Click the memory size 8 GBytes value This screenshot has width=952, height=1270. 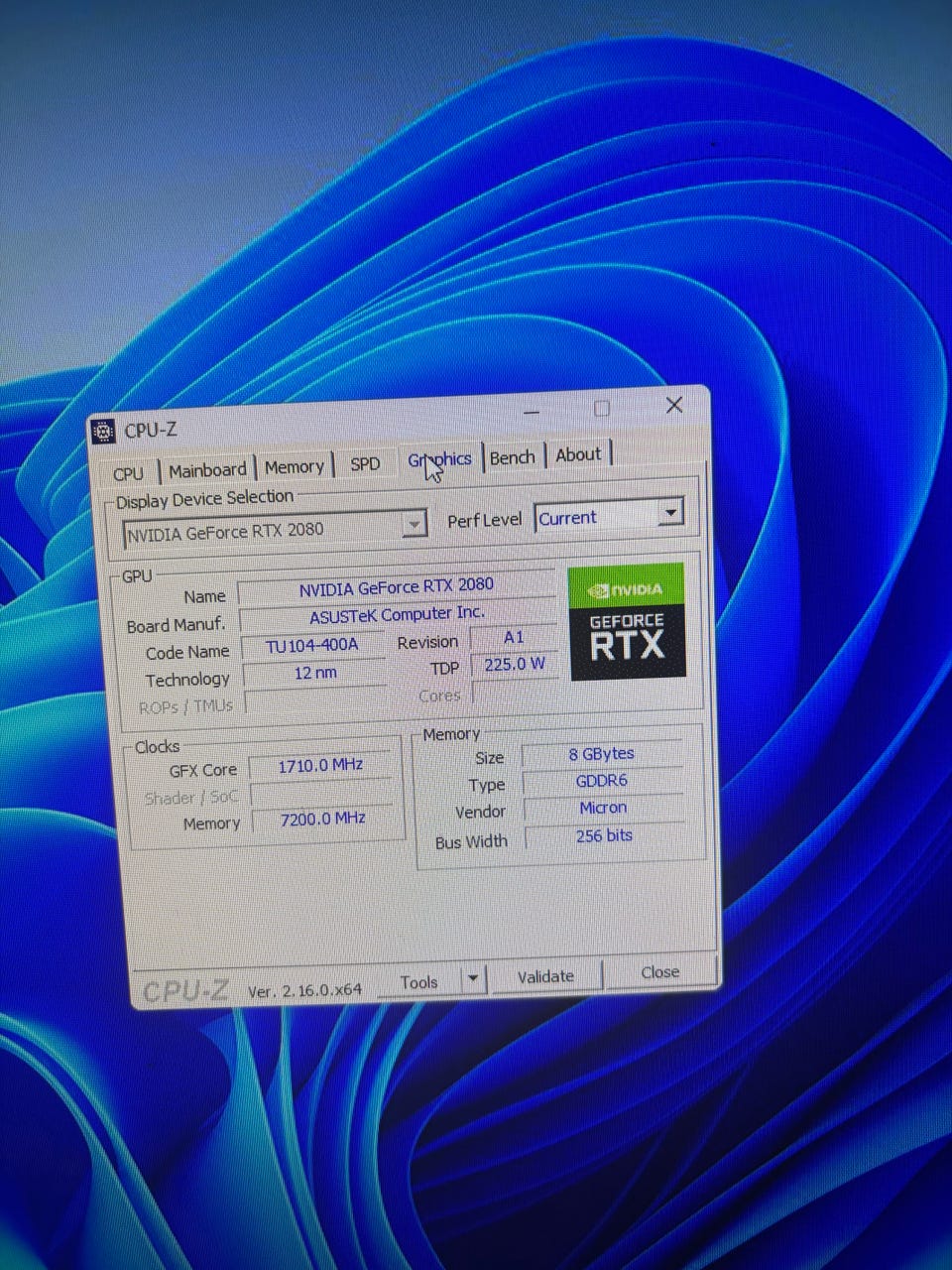pos(602,754)
